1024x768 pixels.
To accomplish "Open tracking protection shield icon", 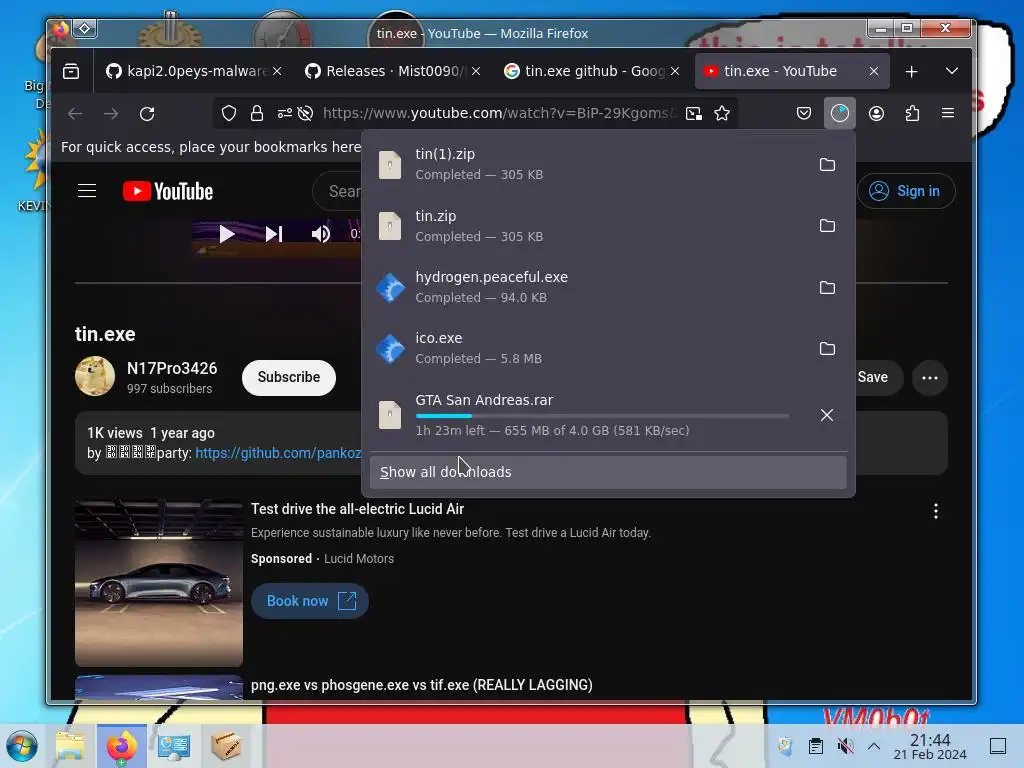I will coord(229,114).
